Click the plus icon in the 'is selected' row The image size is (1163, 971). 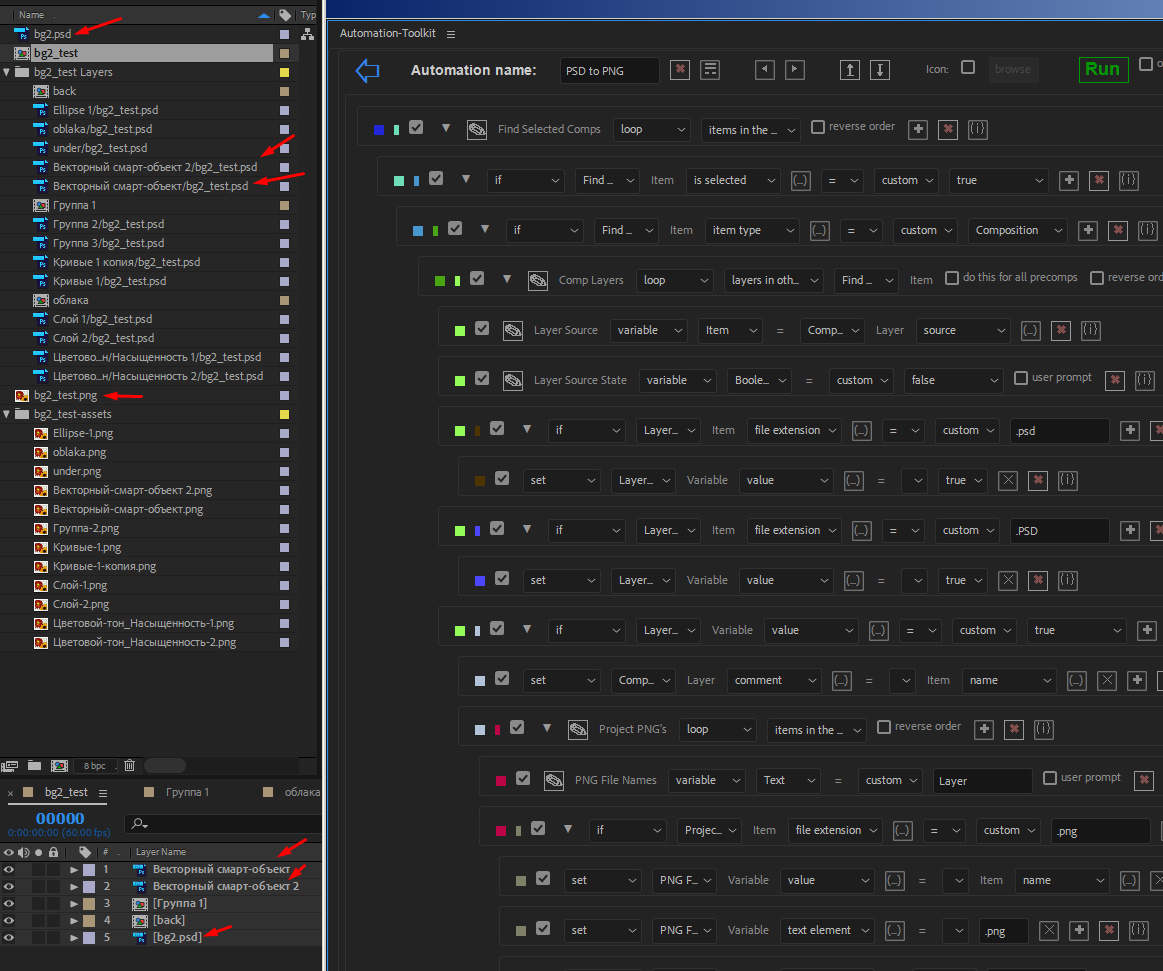point(1069,180)
